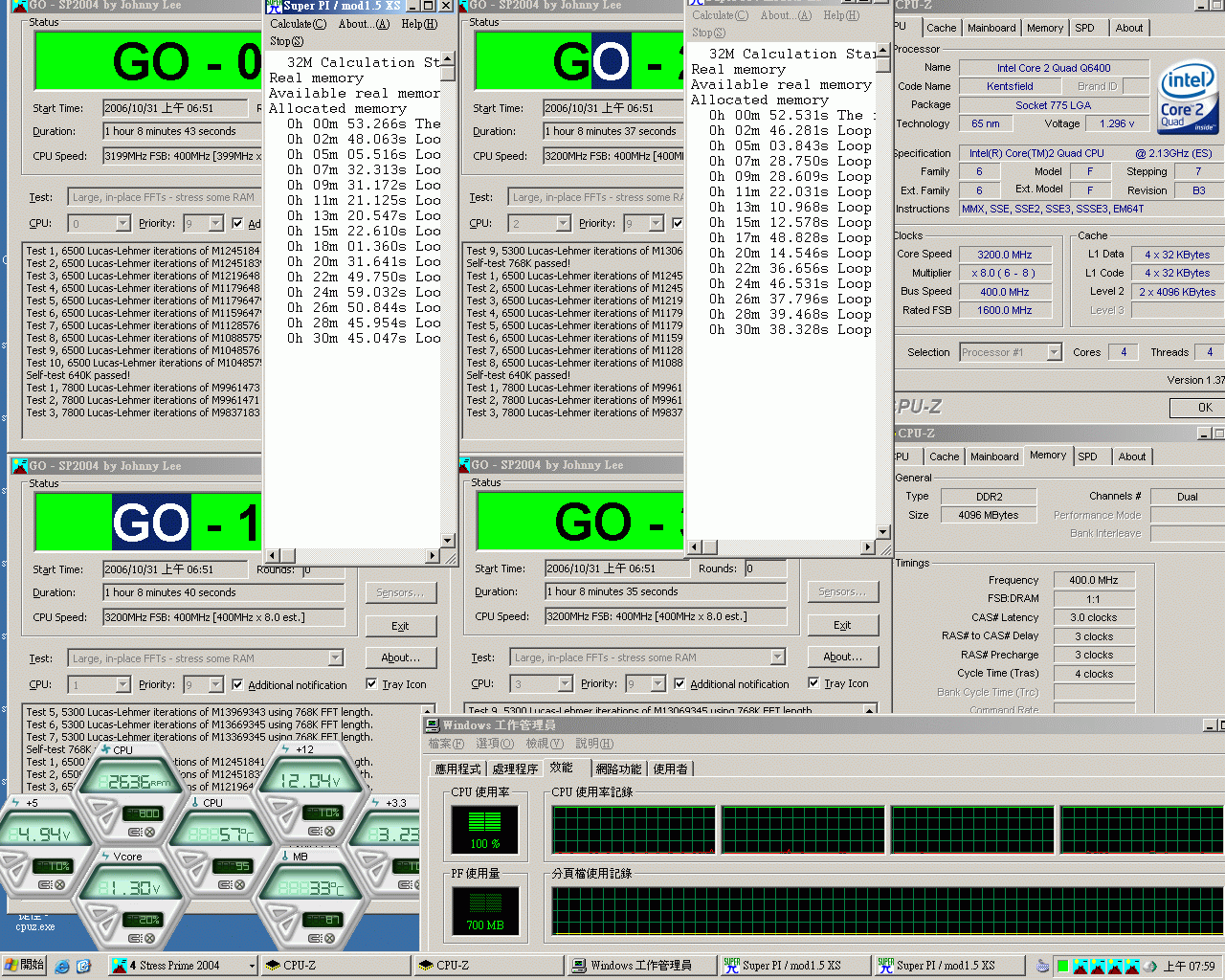Switch to Windows Task Manager taskbar button
Image resolution: width=1225 pixels, height=980 pixels.
(x=641, y=966)
